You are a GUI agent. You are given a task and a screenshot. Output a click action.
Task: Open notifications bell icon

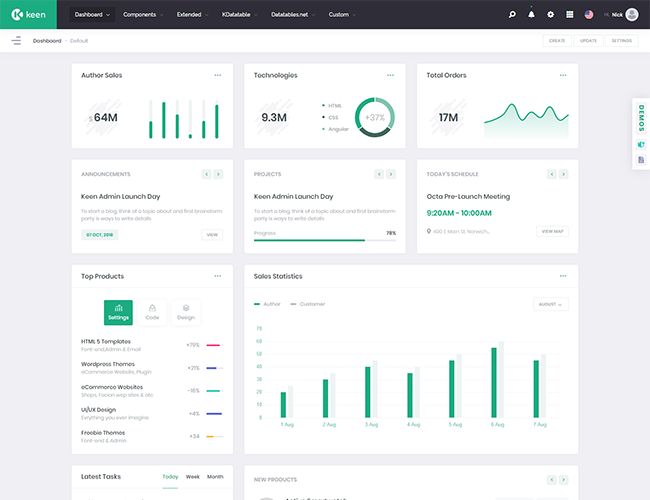pyautogui.click(x=531, y=15)
